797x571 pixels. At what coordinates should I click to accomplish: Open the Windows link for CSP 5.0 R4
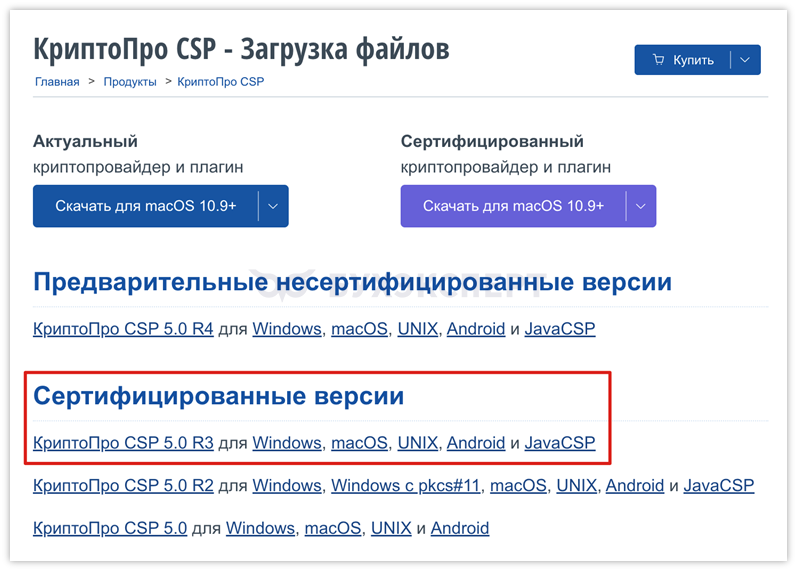(287, 329)
